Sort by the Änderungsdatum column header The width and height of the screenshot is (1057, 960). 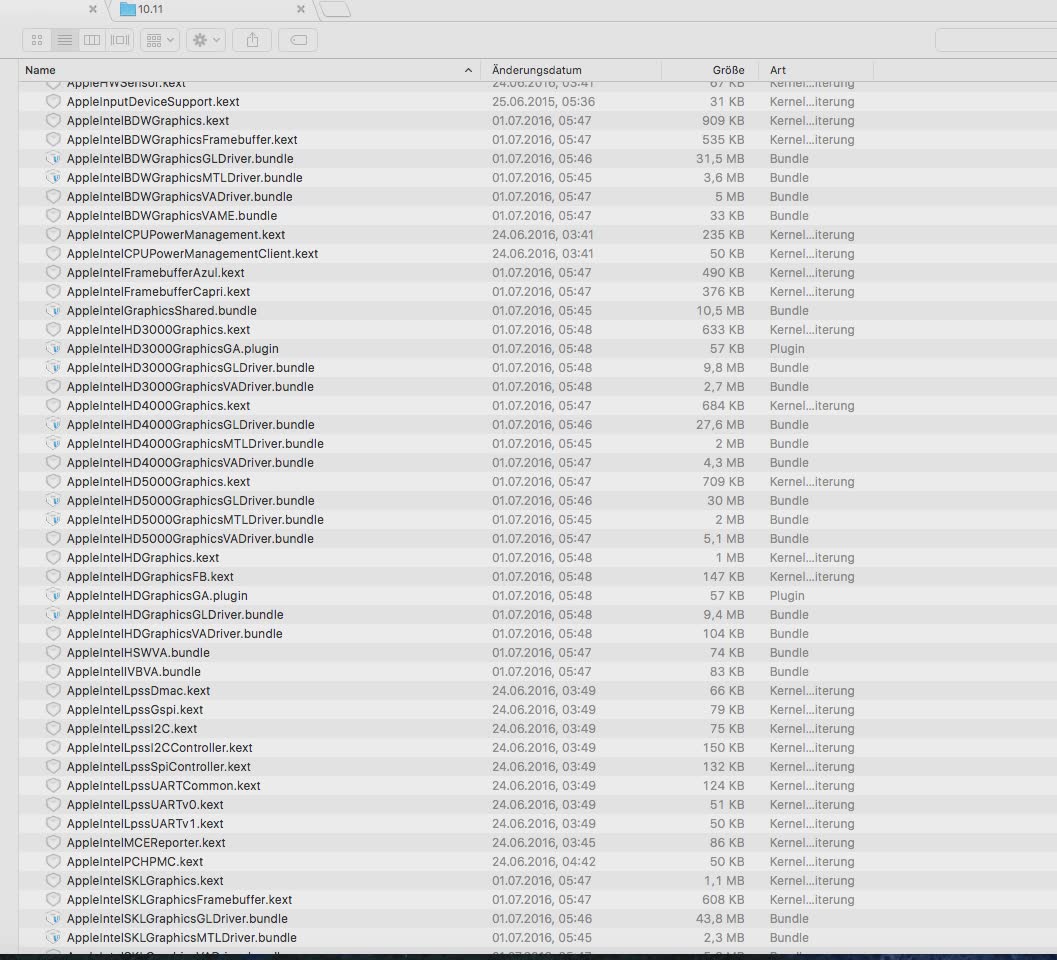point(537,70)
